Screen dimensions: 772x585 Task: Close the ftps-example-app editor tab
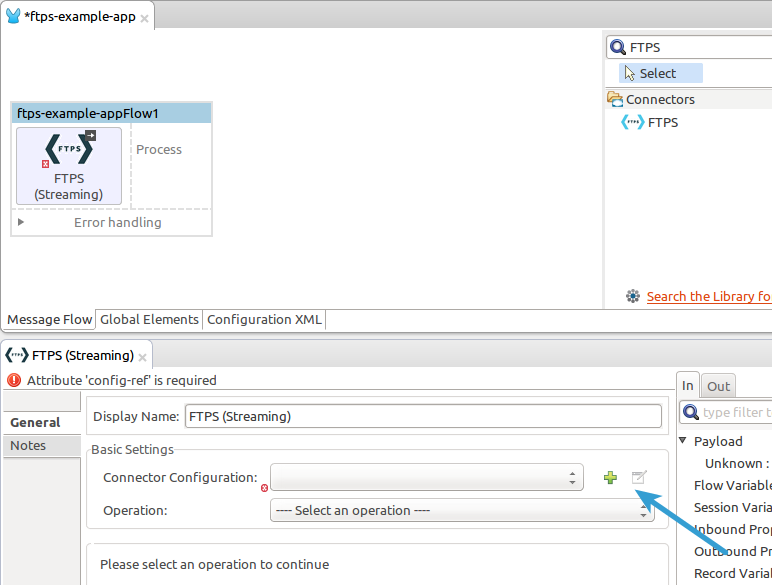pos(144,17)
